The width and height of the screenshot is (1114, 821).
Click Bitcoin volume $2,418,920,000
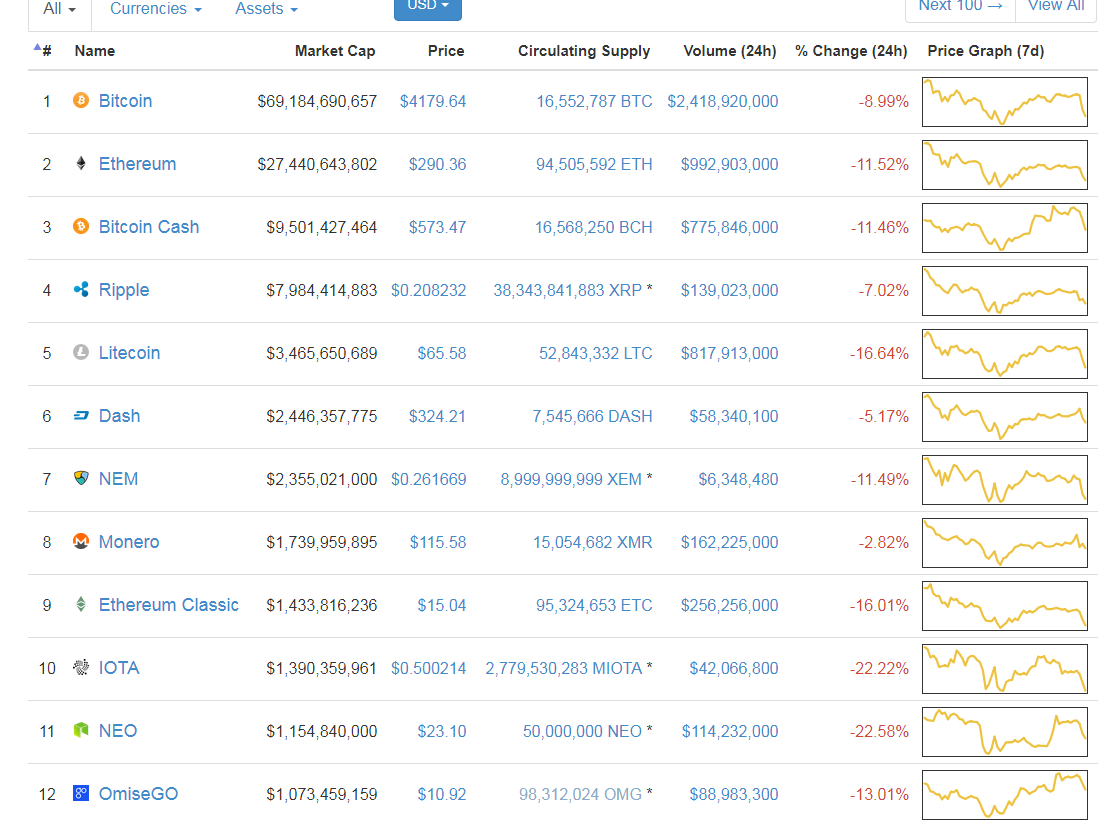[x=723, y=102]
